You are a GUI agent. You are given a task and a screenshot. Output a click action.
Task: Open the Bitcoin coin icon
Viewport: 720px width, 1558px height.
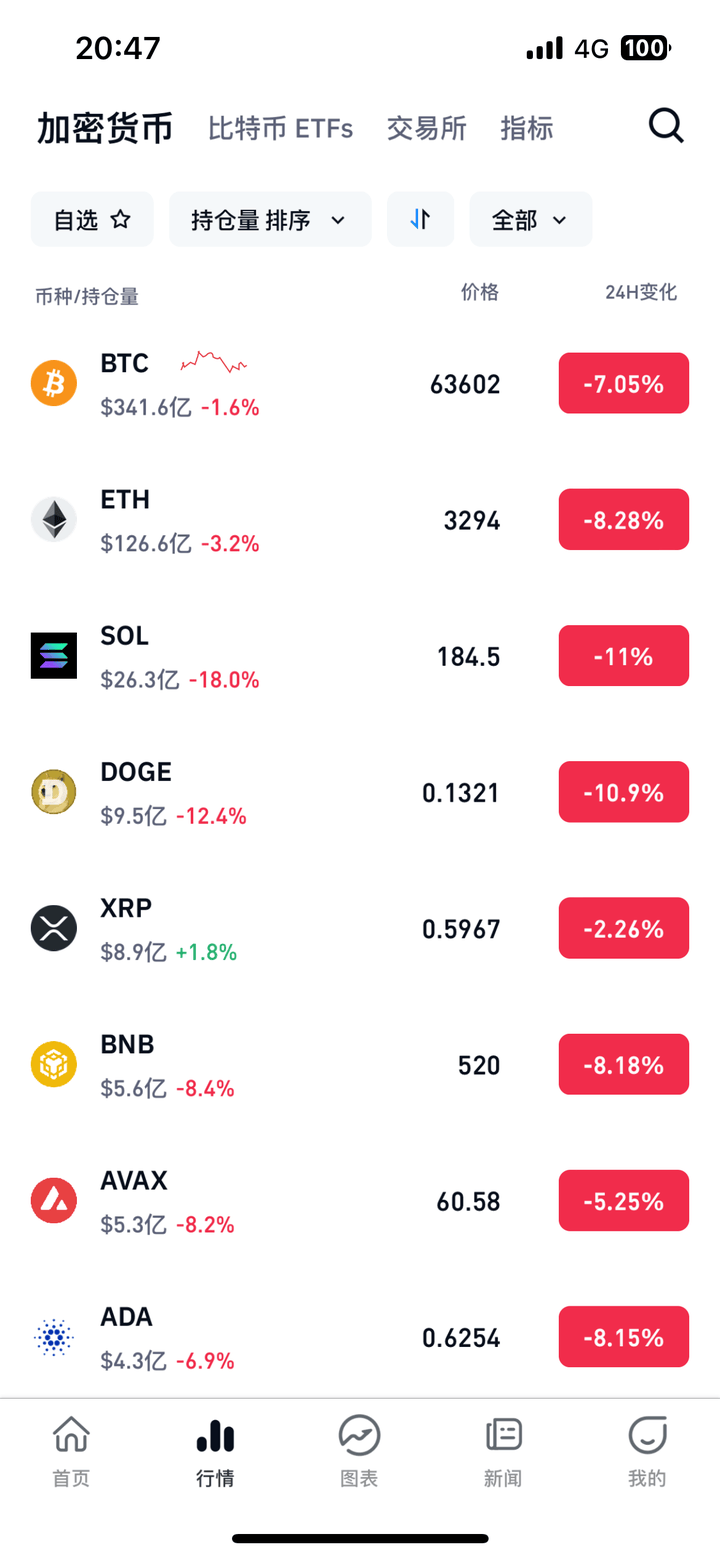[x=54, y=383]
